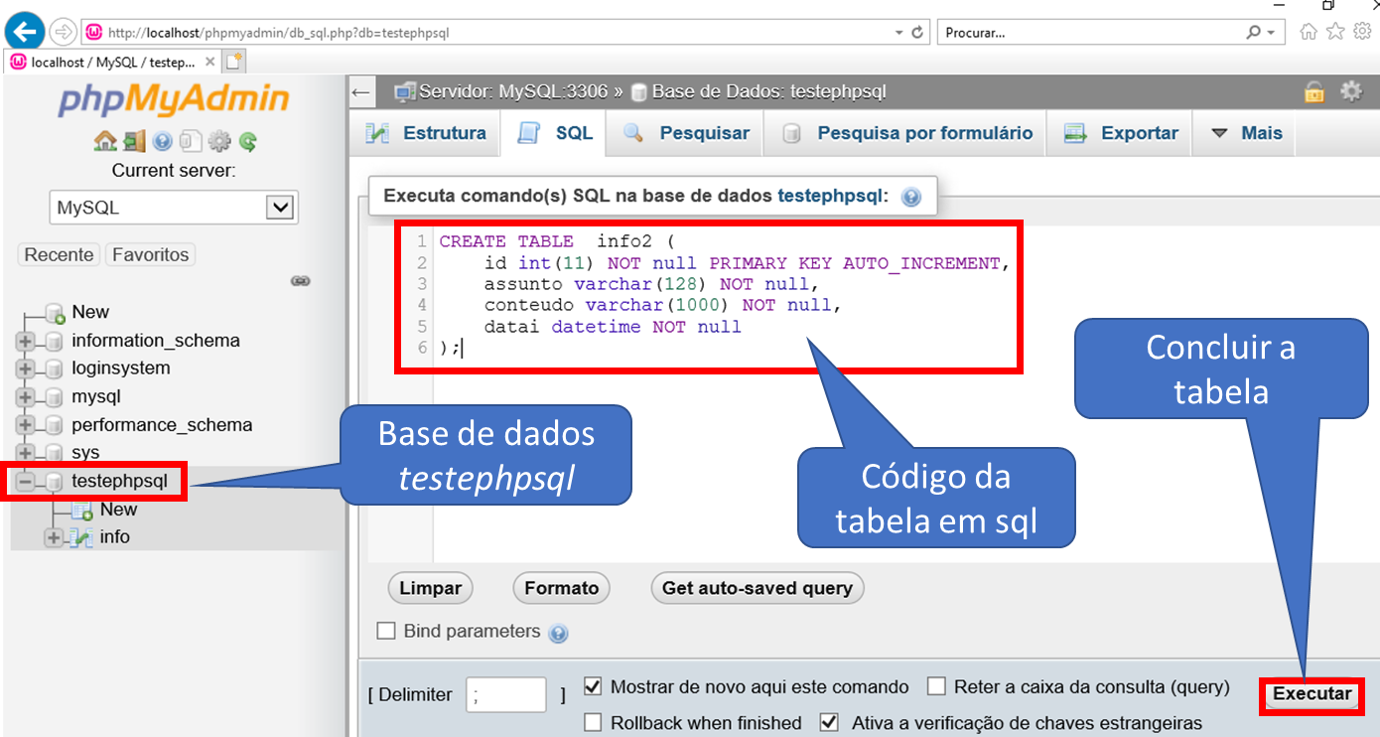Open the info table under testephpsql
1380x737 pixels.
tap(115, 537)
